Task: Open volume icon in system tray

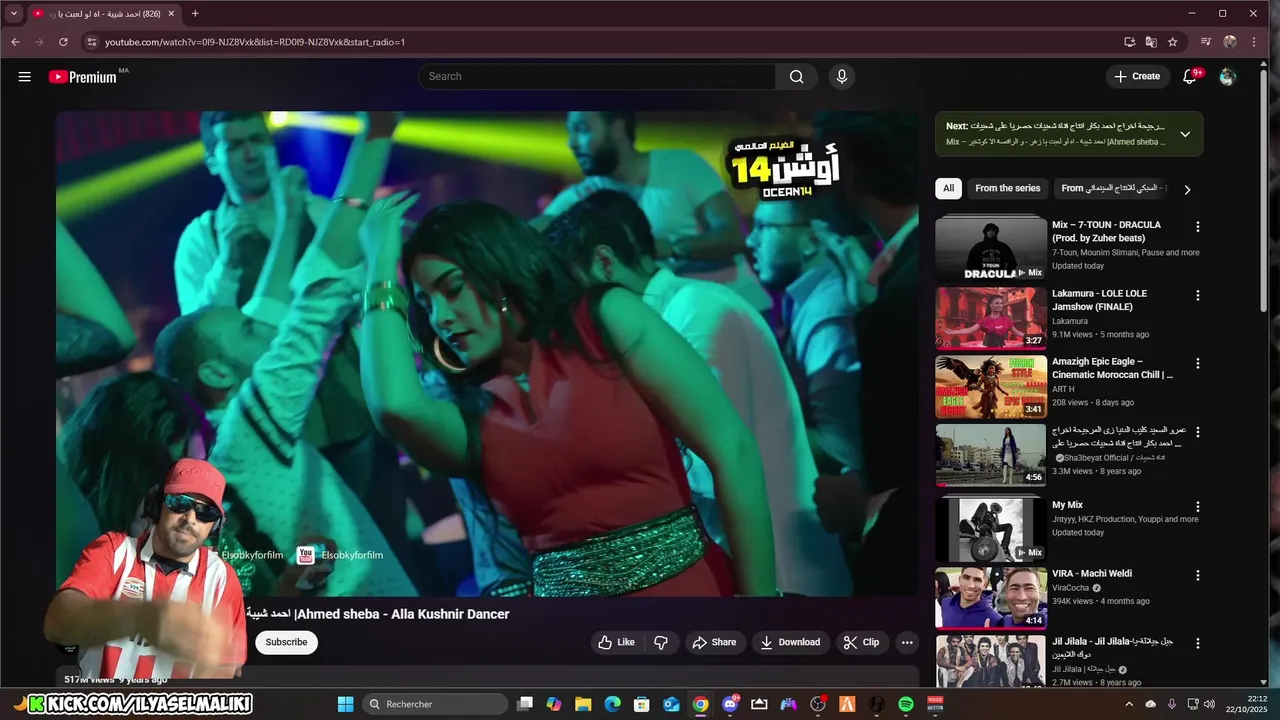Action: pyautogui.click(x=1209, y=704)
